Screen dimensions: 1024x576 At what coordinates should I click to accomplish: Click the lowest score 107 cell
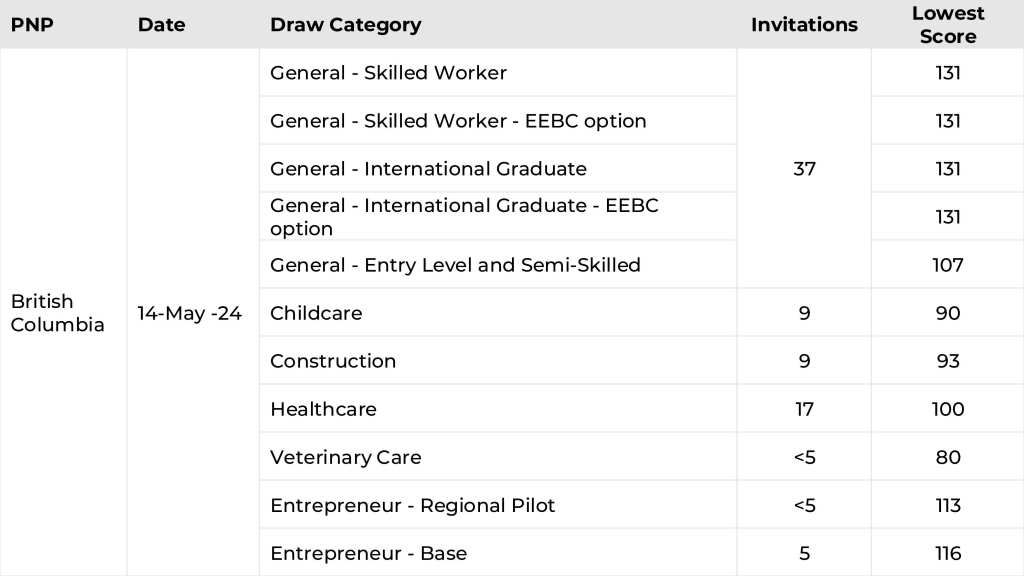pyautogui.click(x=947, y=265)
